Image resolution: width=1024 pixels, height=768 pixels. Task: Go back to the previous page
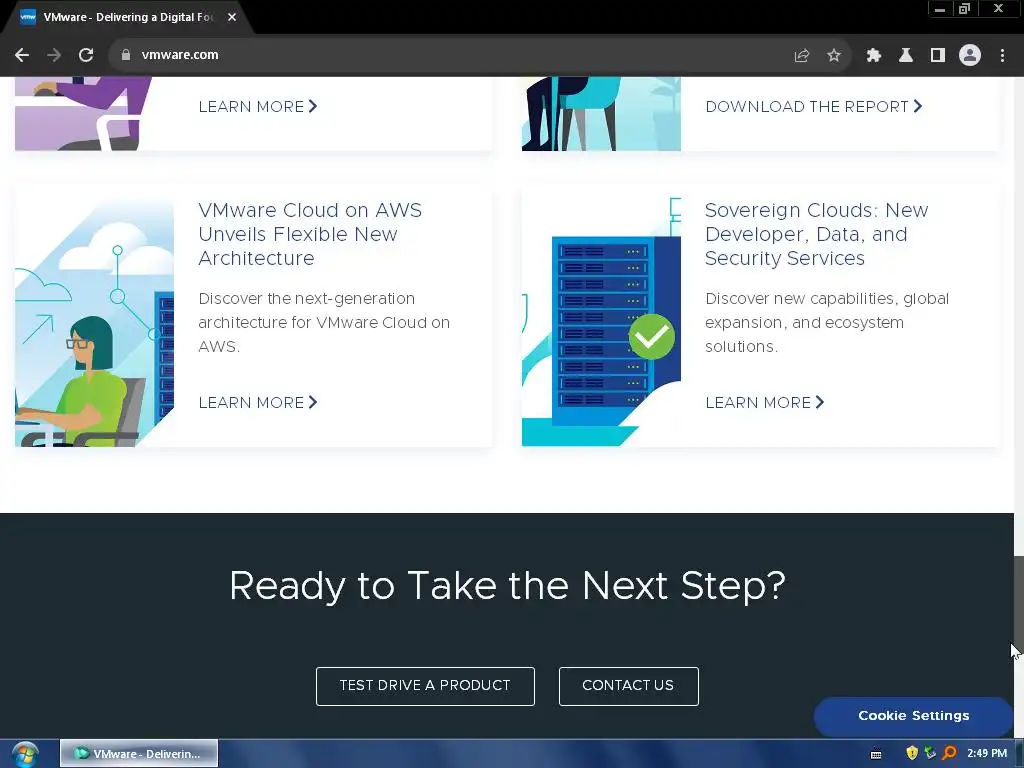tap(22, 55)
